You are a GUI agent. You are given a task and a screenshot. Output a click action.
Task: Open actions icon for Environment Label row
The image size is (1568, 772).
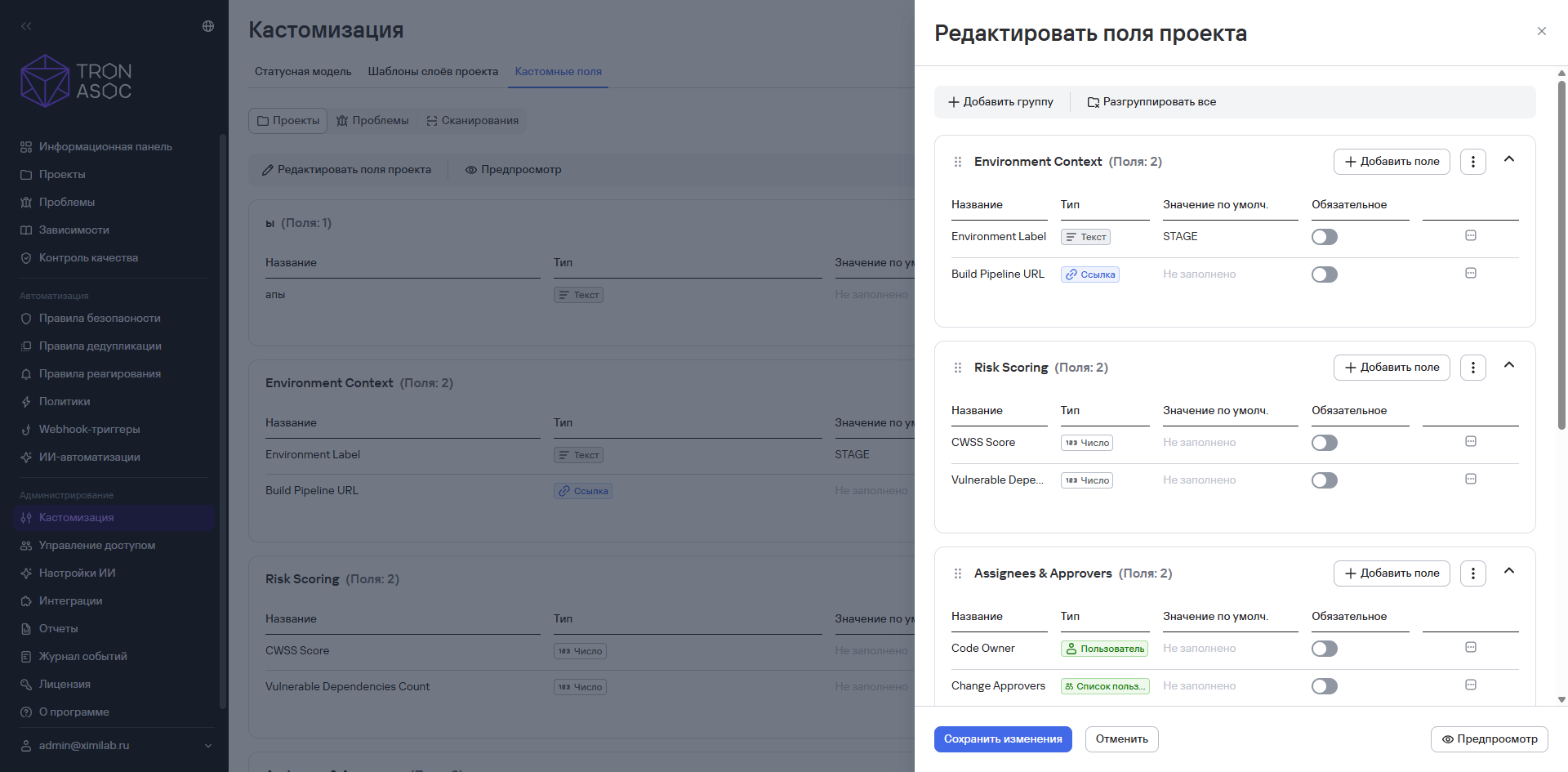tap(1471, 236)
